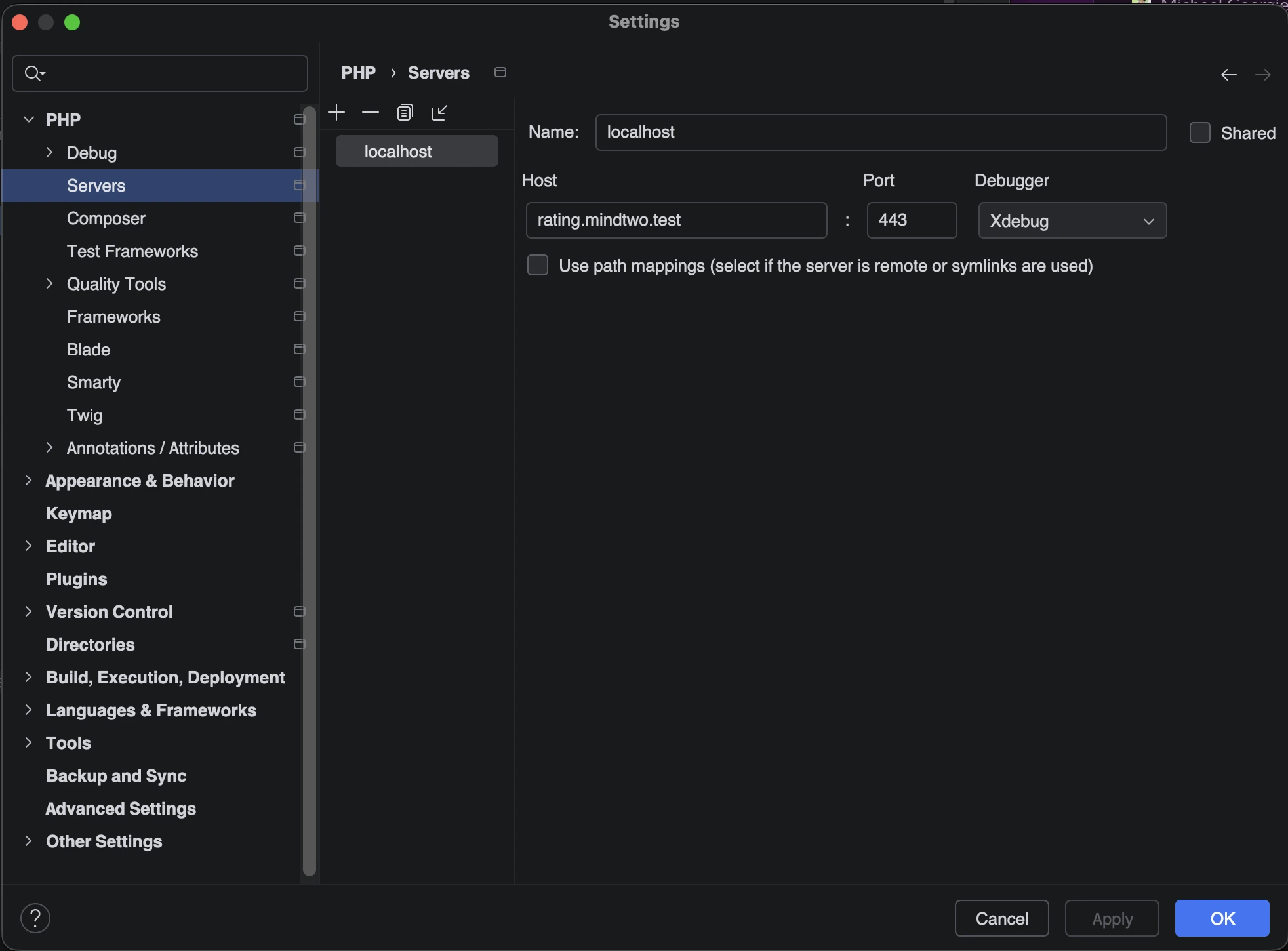Open help via question mark icon
Screen dimensions: 1288x951
35,918
